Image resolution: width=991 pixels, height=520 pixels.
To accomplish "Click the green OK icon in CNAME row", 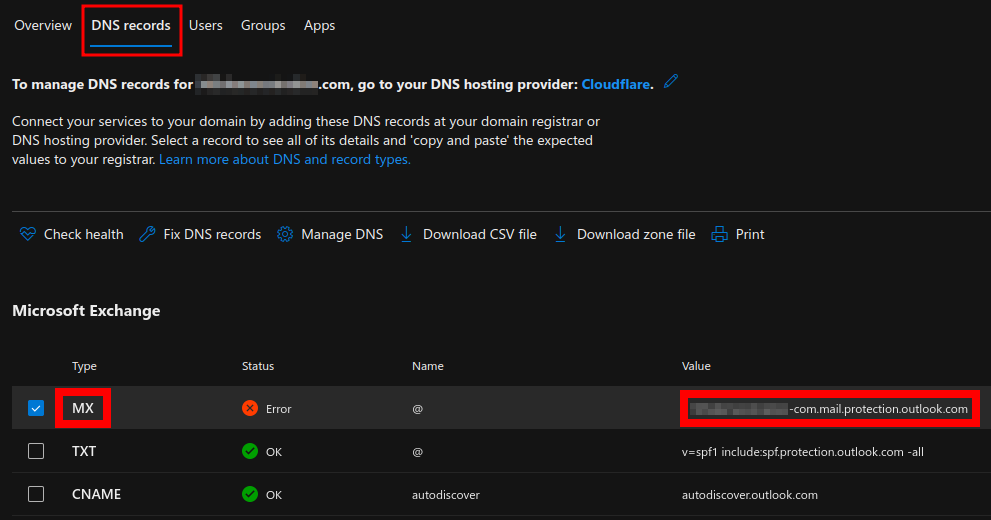I will (x=250, y=494).
